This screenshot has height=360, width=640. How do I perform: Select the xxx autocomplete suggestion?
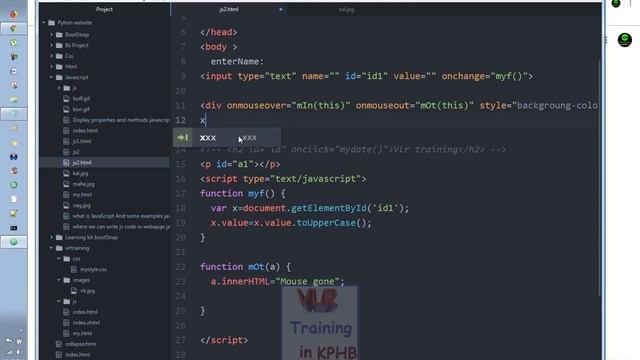(x=227, y=138)
